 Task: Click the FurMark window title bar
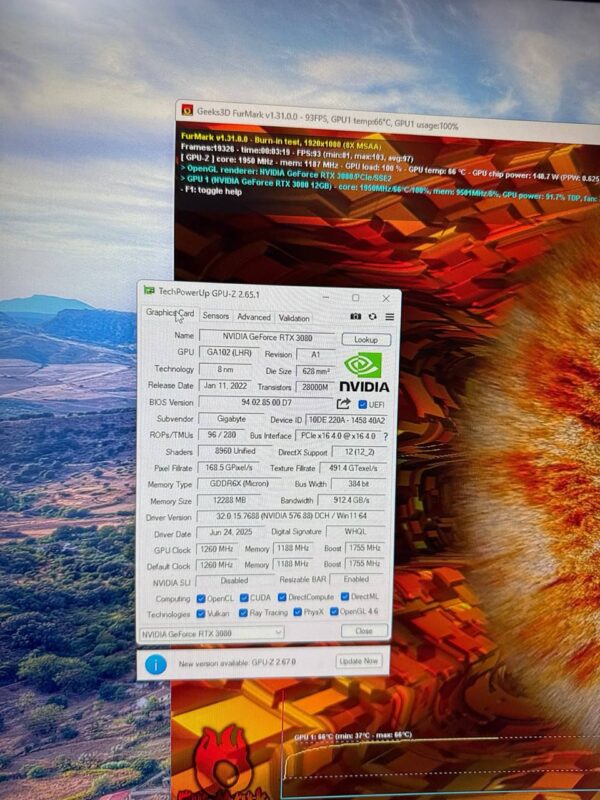[x=388, y=120]
